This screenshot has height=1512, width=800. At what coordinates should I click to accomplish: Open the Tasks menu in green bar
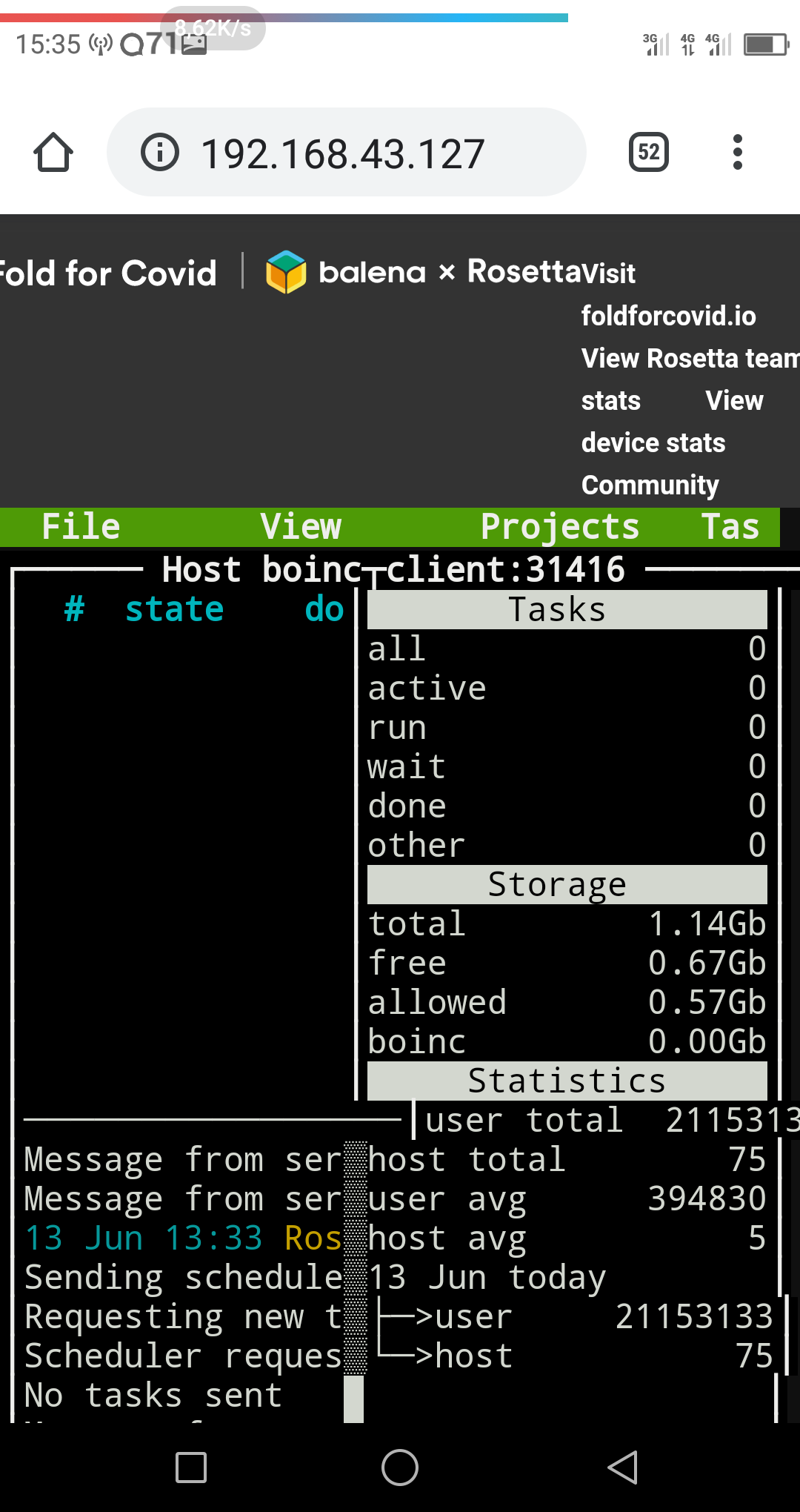[730, 527]
